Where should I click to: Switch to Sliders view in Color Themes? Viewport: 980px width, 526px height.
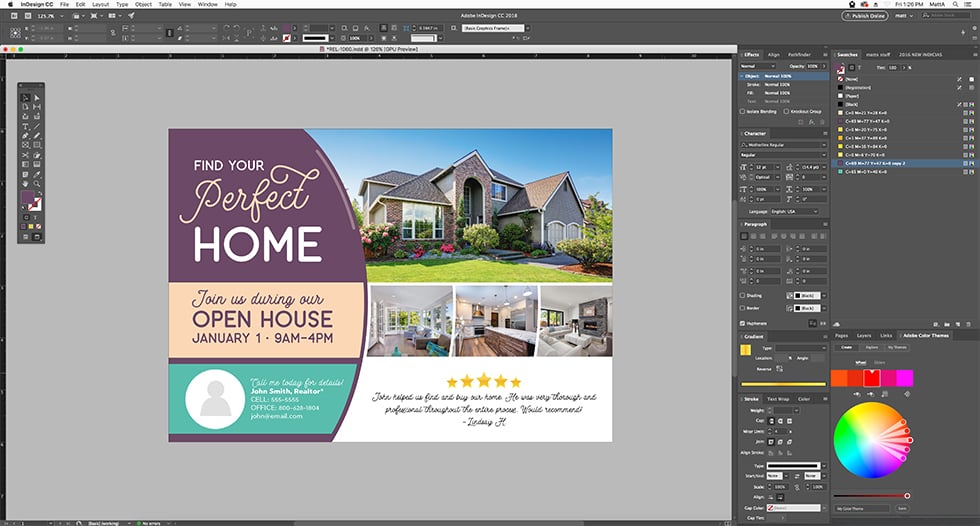click(x=879, y=362)
